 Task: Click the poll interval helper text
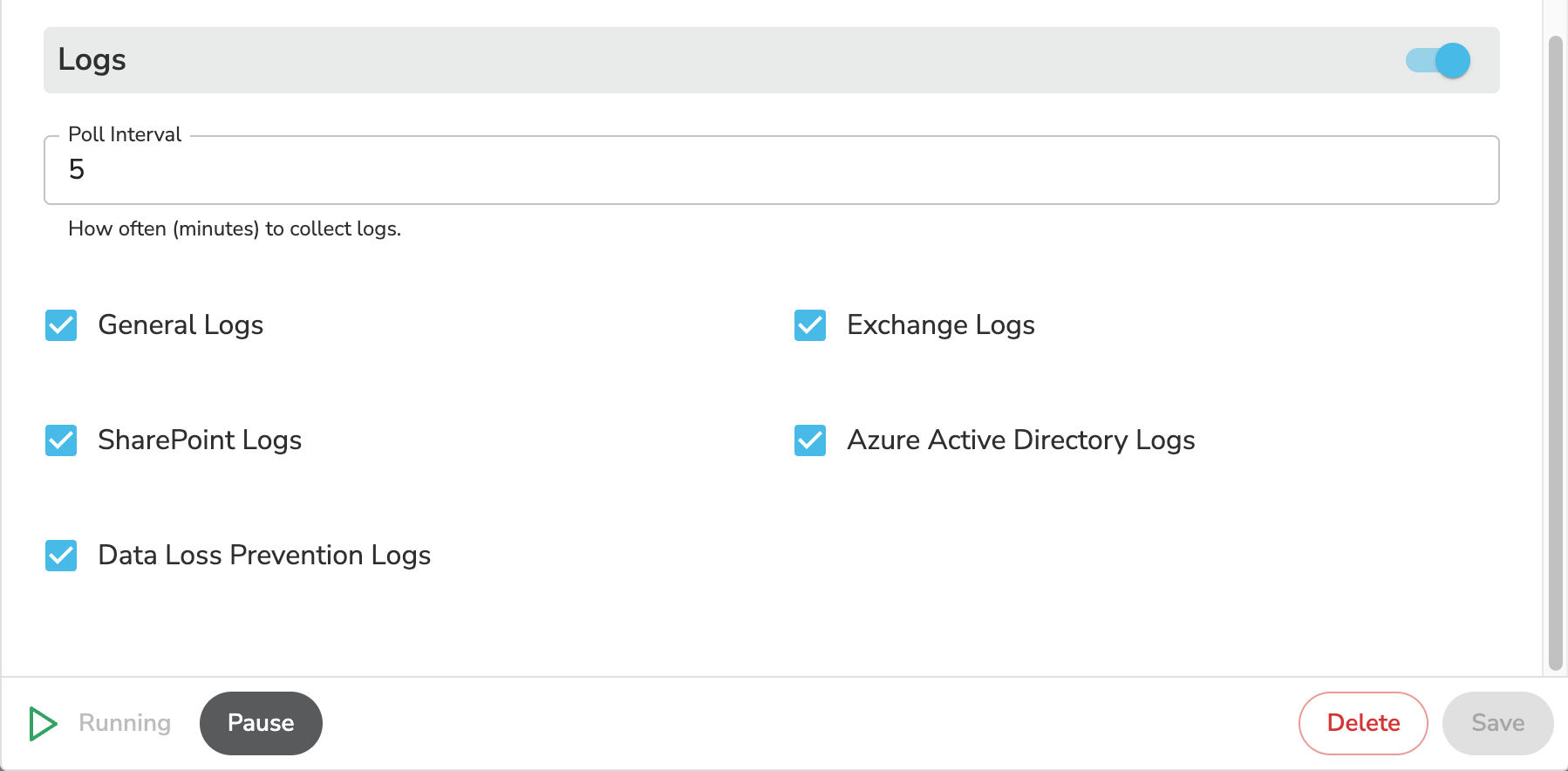coord(235,229)
